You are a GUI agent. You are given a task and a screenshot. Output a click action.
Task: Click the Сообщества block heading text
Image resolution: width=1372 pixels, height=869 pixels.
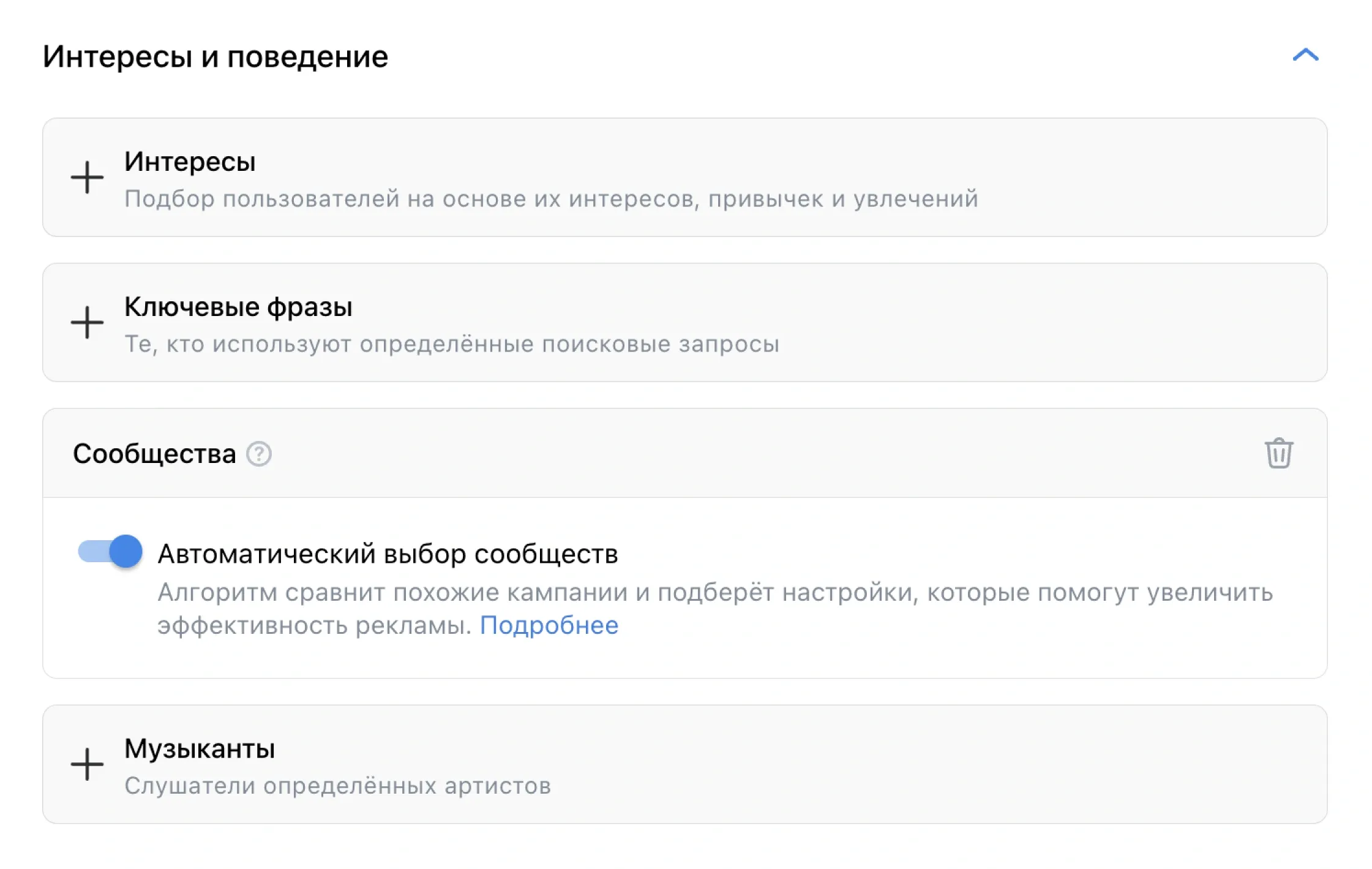(154, 454)
